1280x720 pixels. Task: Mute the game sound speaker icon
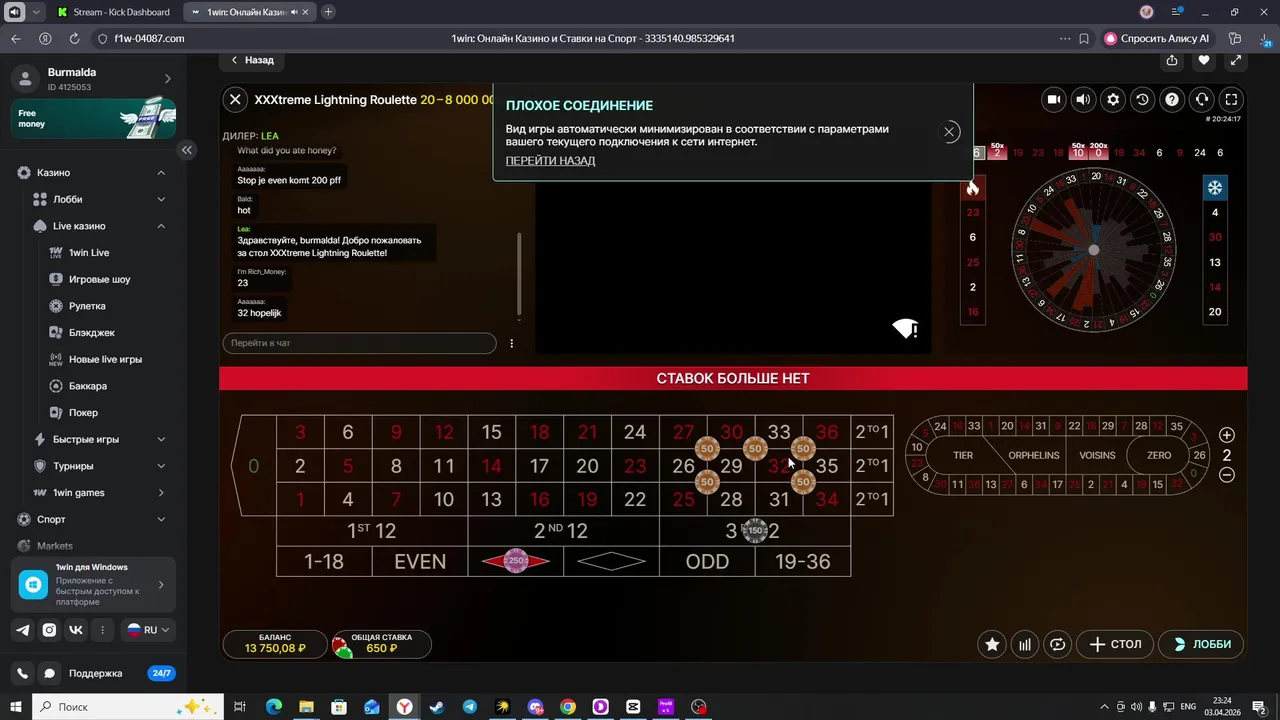coord(1083,99)
